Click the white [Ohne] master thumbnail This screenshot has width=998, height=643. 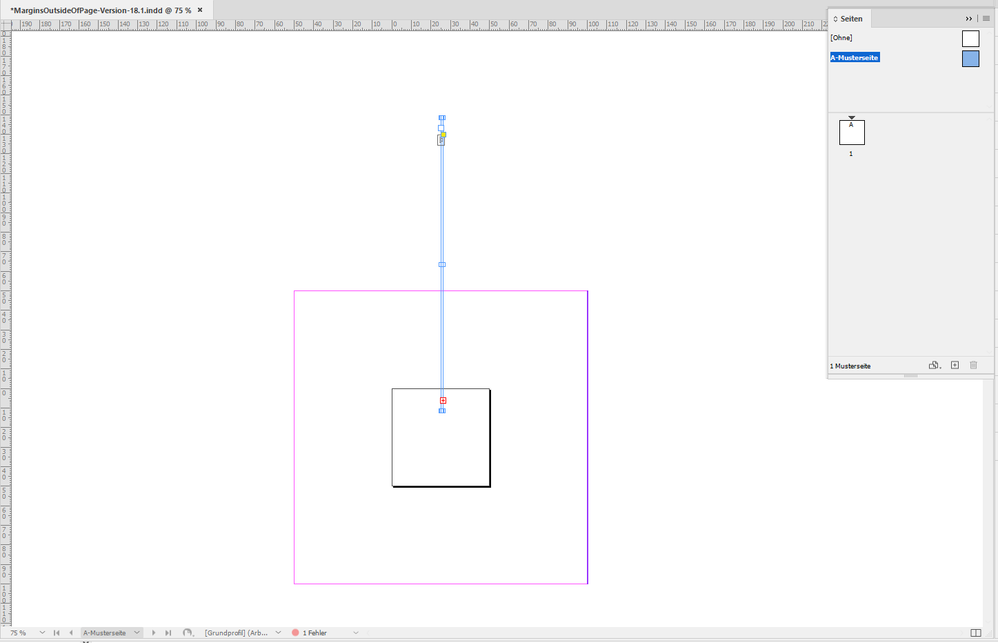pos(971,38)
